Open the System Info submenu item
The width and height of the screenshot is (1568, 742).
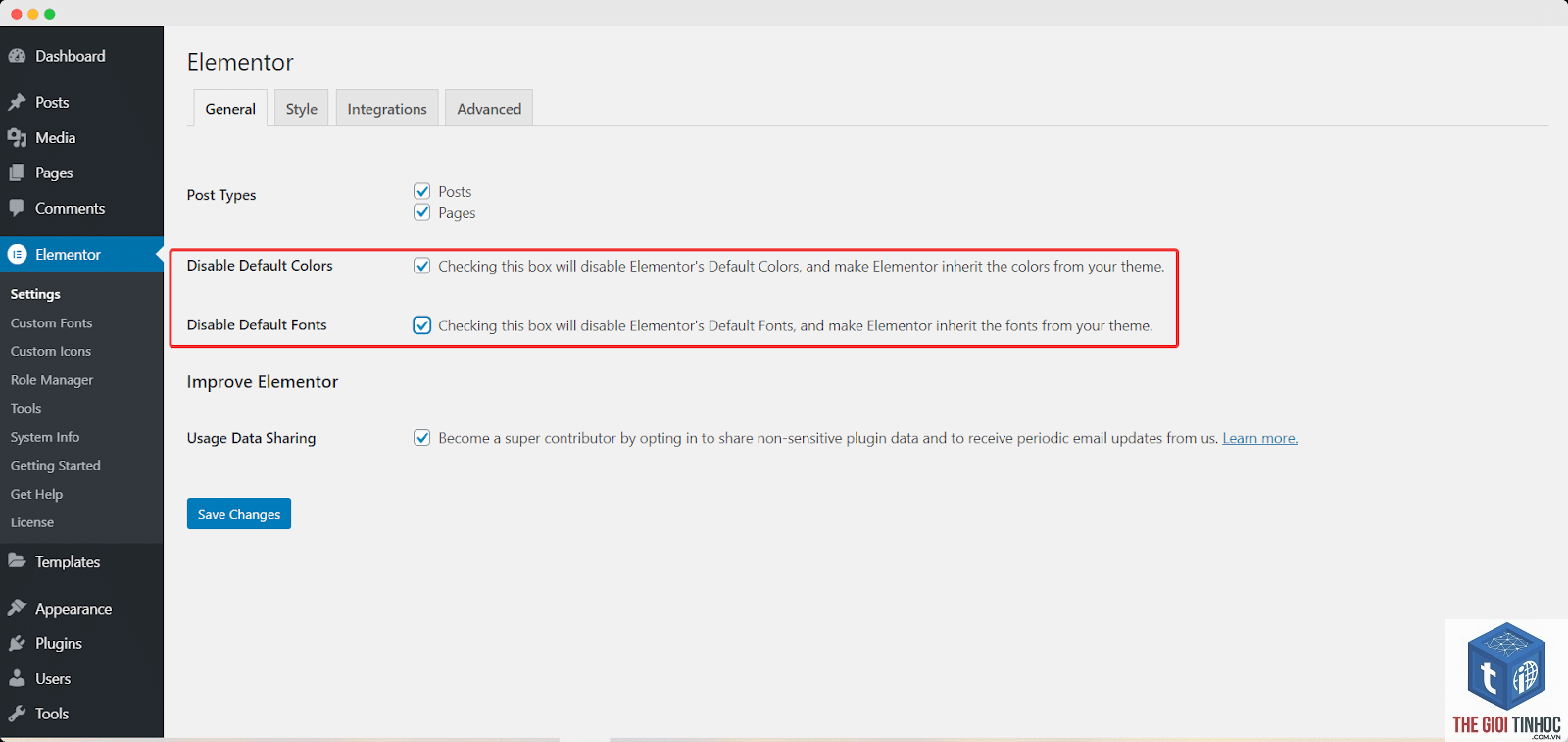click(x=45, y=437)
